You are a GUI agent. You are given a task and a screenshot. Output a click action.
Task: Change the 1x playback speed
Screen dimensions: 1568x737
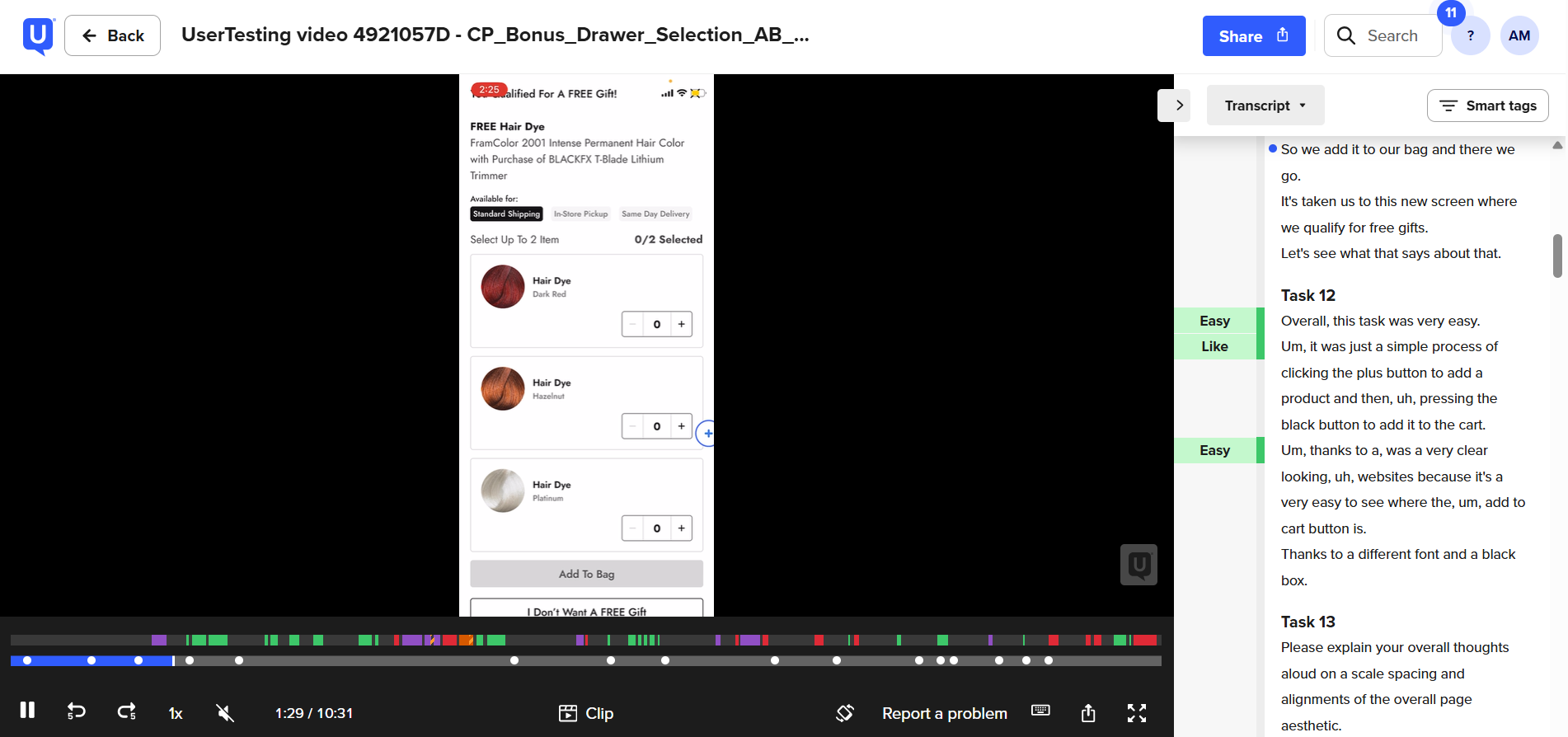pyautogui.click(x=176, y=713)
